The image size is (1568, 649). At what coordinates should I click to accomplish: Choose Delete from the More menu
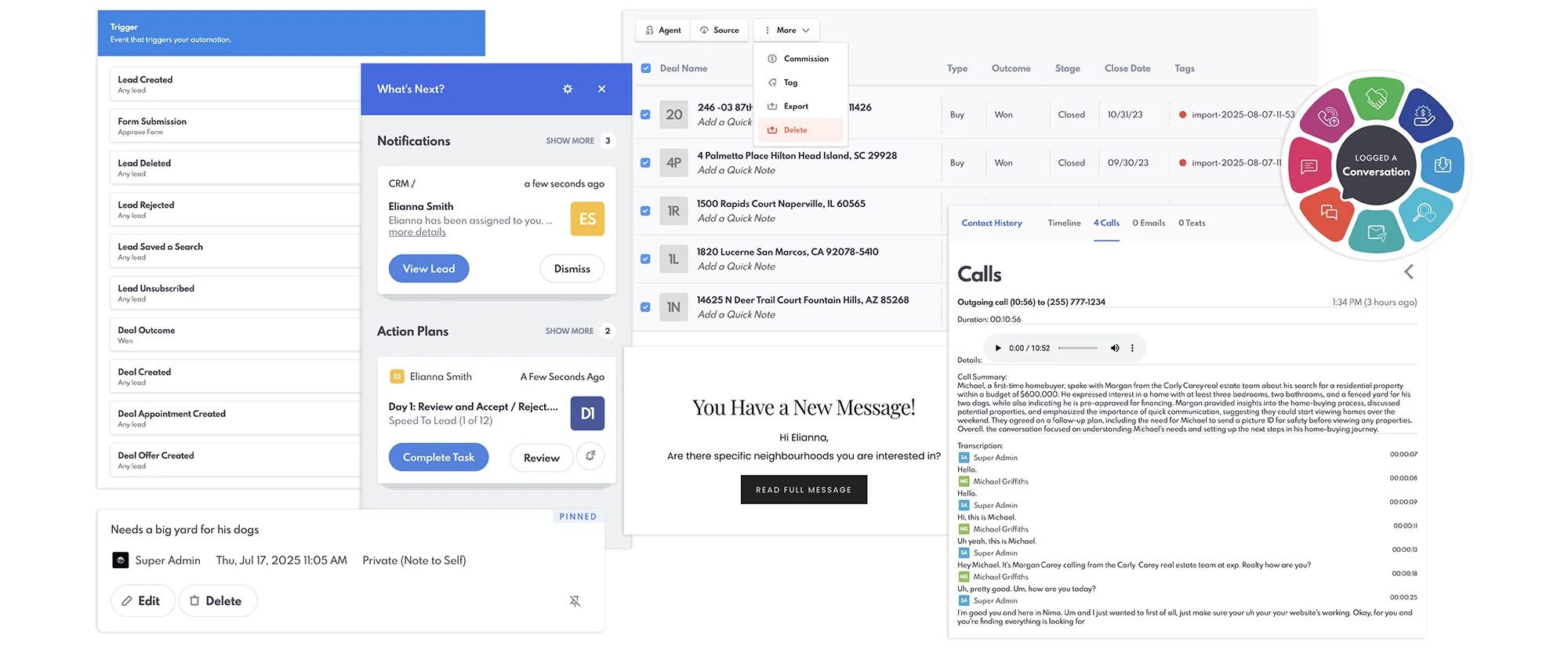[795, 130]
